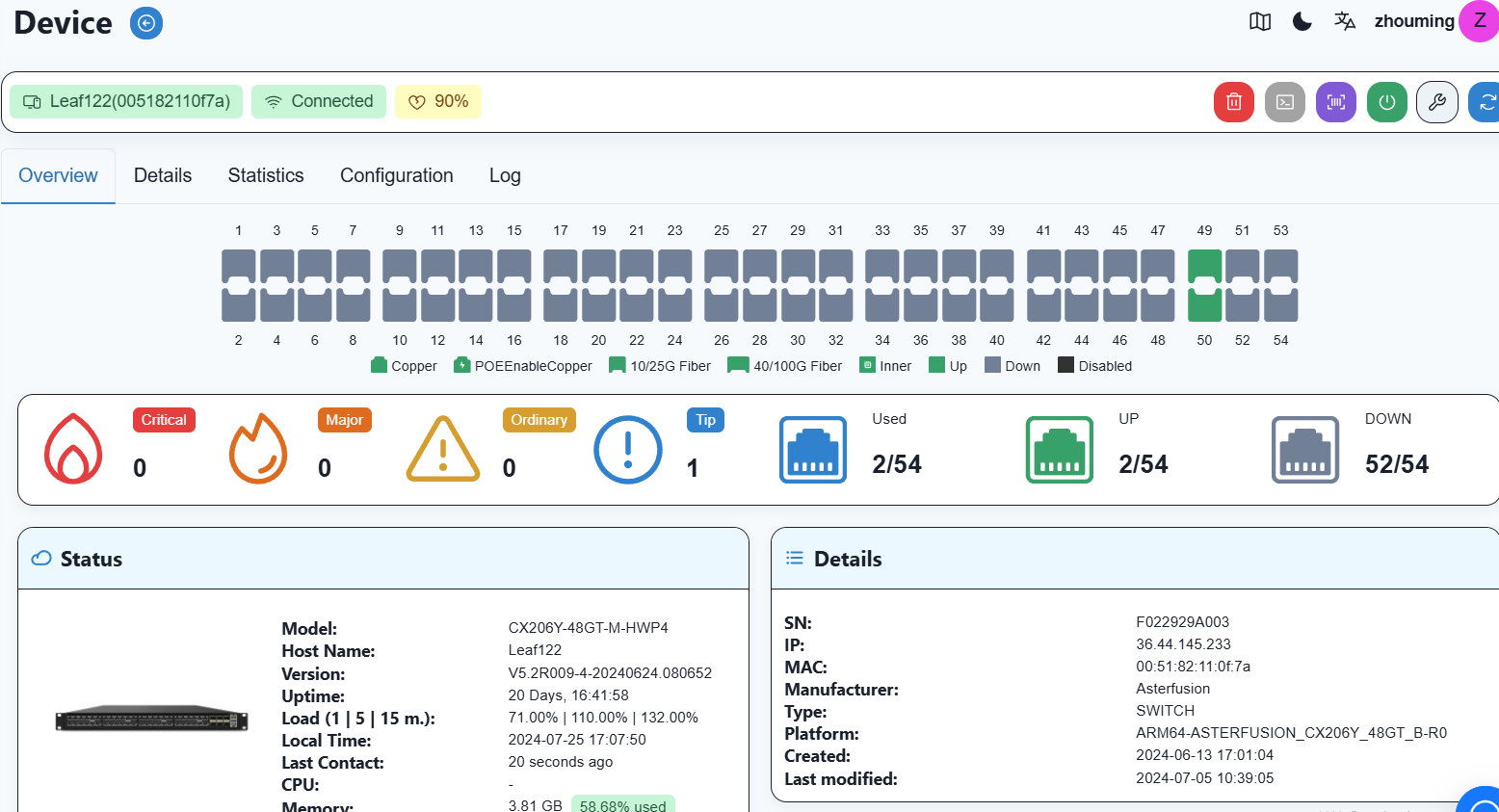Viewport: 1499px width, 812px height.
Task: Click the red Critical label badge
Action: click(164, 420)
